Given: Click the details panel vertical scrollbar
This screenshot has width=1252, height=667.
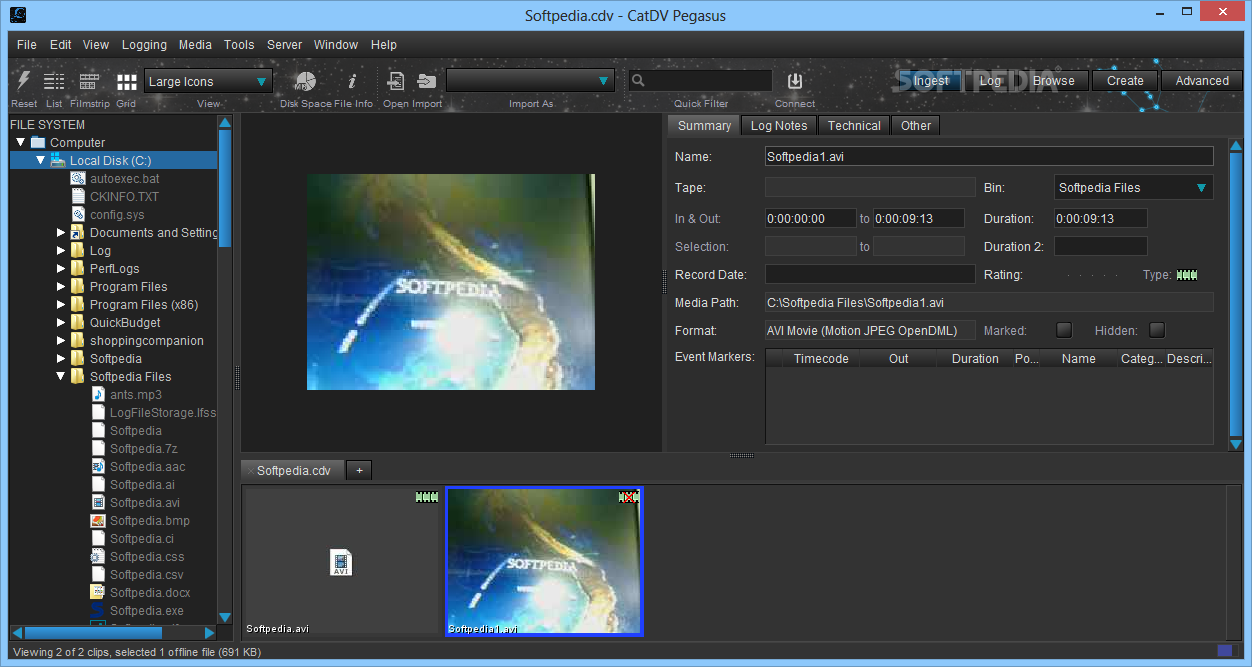Looking at the screenshot, I should coord(1236,295).
